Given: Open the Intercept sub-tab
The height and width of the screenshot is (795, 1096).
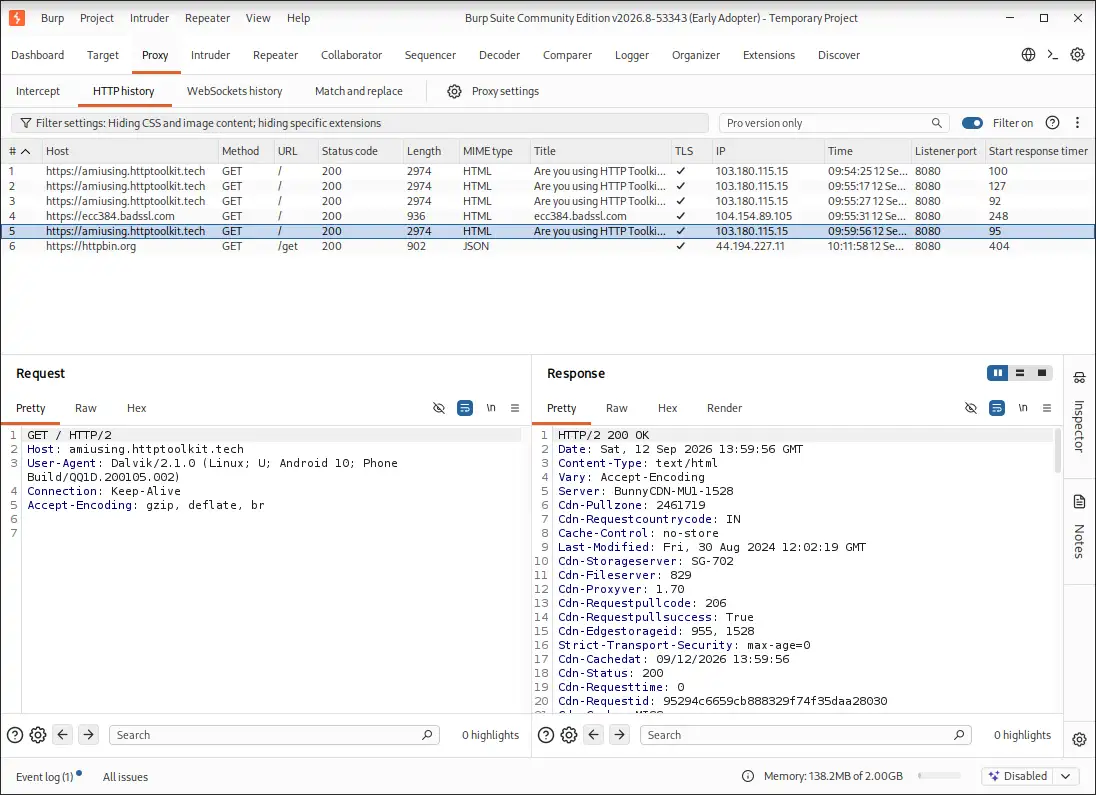Looking at the screenshot, I should coord(38,92).
